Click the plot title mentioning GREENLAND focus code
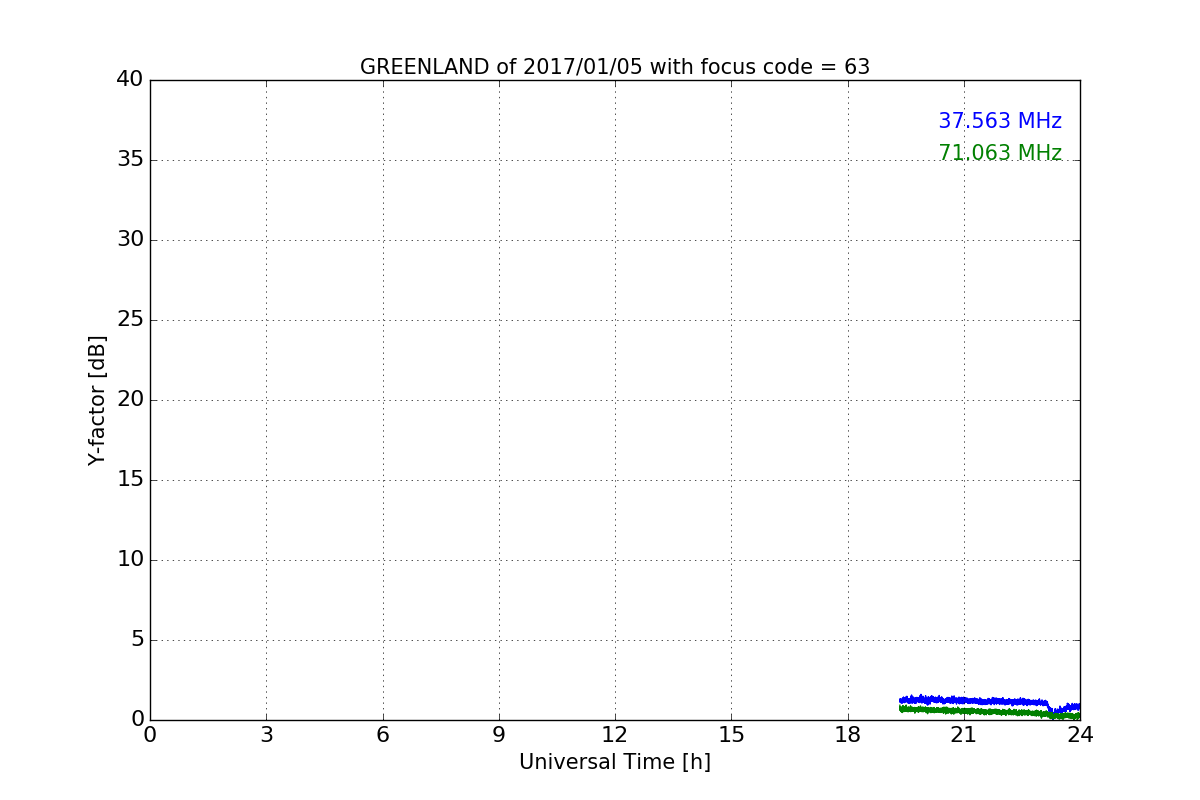 pyautogui.click(x=615, y=67)
